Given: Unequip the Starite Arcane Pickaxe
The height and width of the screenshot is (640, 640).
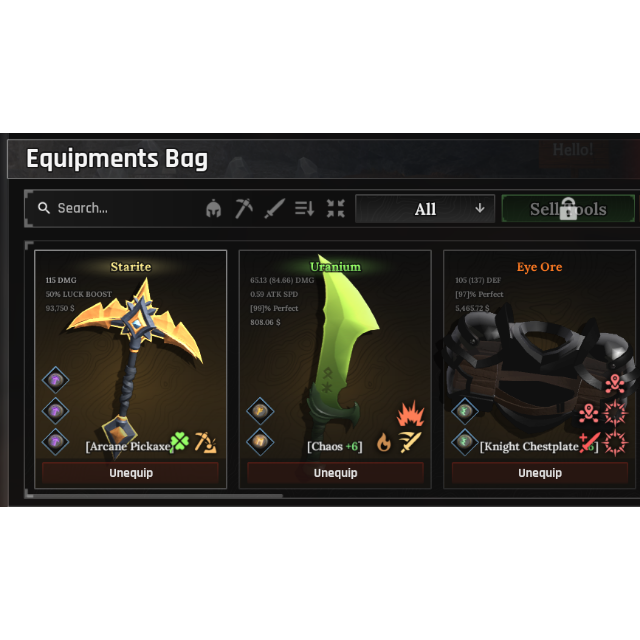Looking at the screenshot, I should pos(131,473).
